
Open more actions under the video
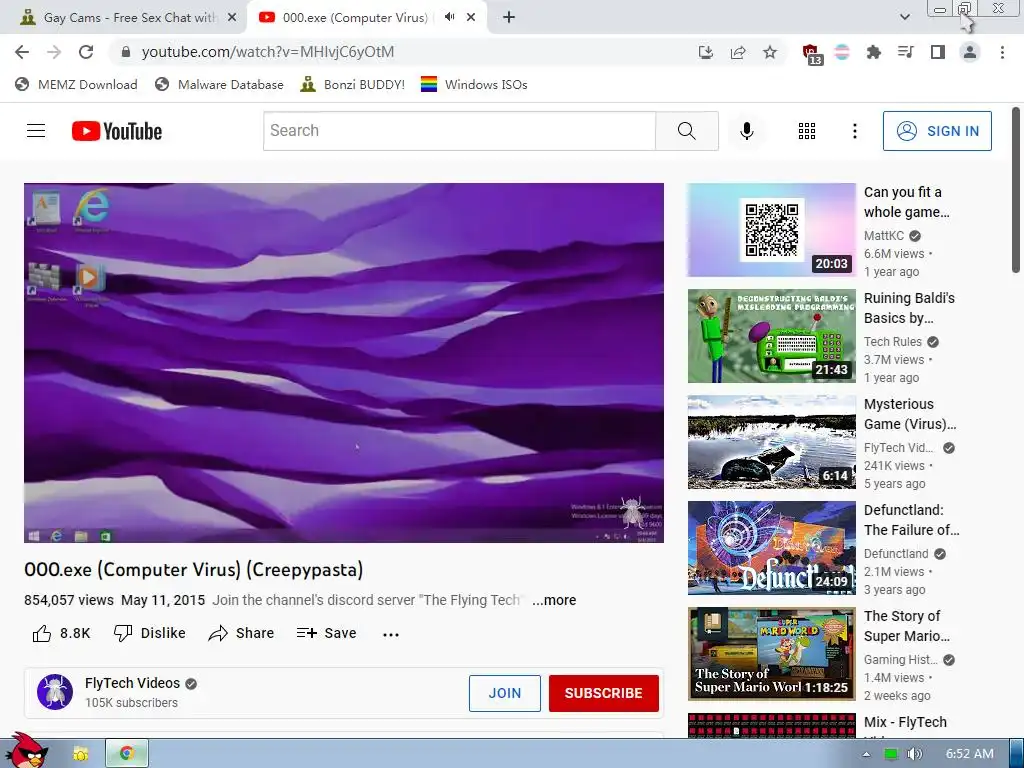[391, 633]
